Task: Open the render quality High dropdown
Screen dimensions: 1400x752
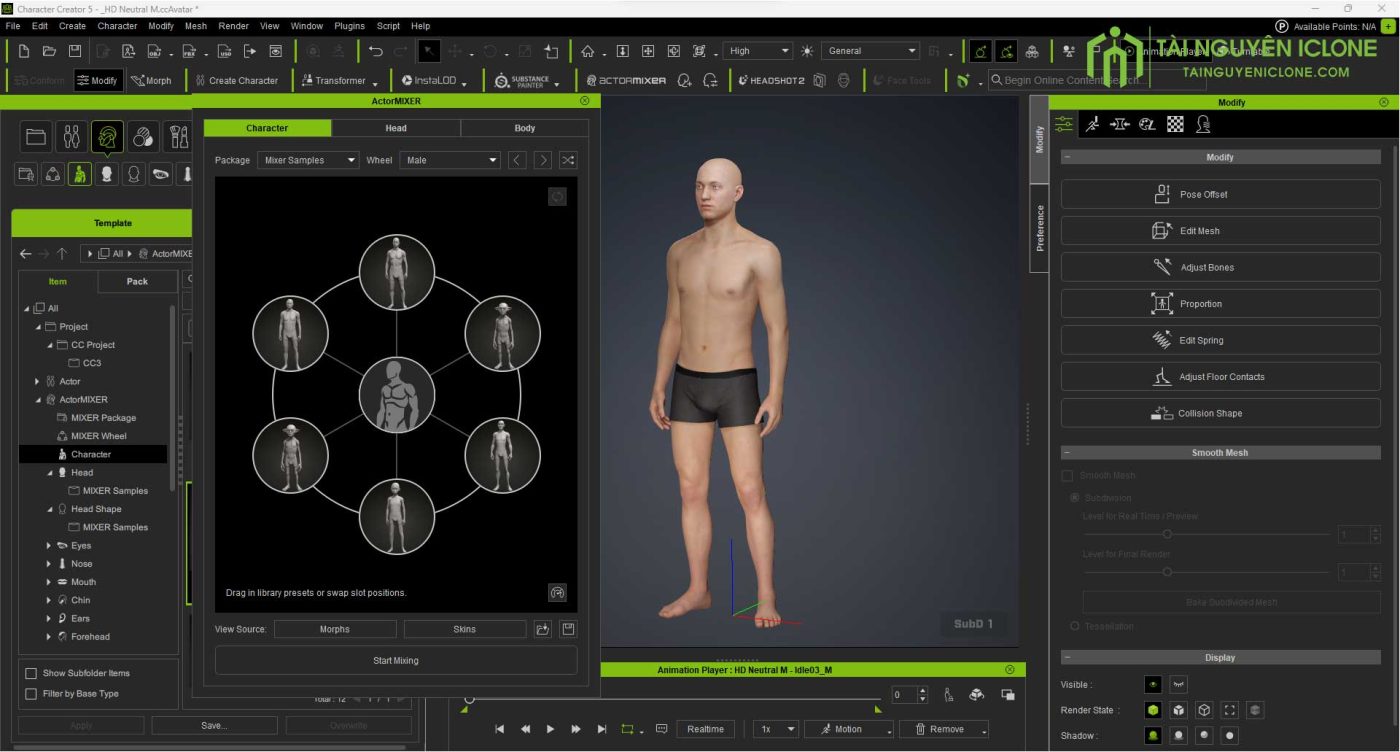Action: point(759,51)
